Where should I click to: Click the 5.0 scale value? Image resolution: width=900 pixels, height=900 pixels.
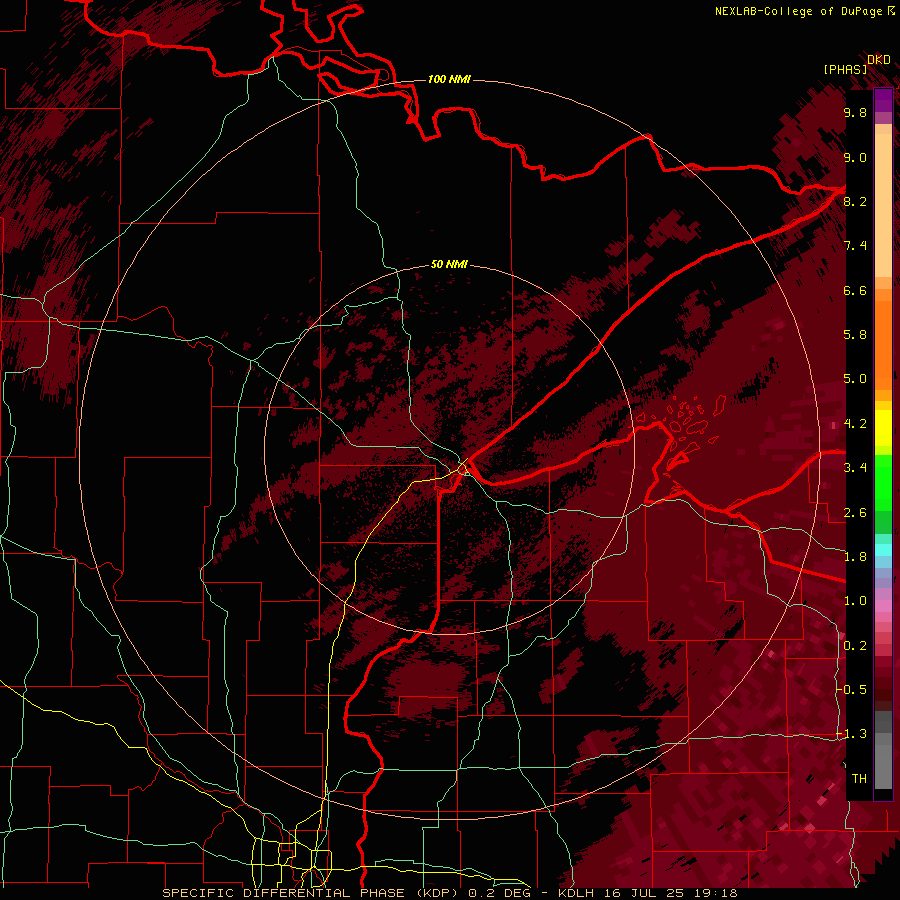click(855, 379)
